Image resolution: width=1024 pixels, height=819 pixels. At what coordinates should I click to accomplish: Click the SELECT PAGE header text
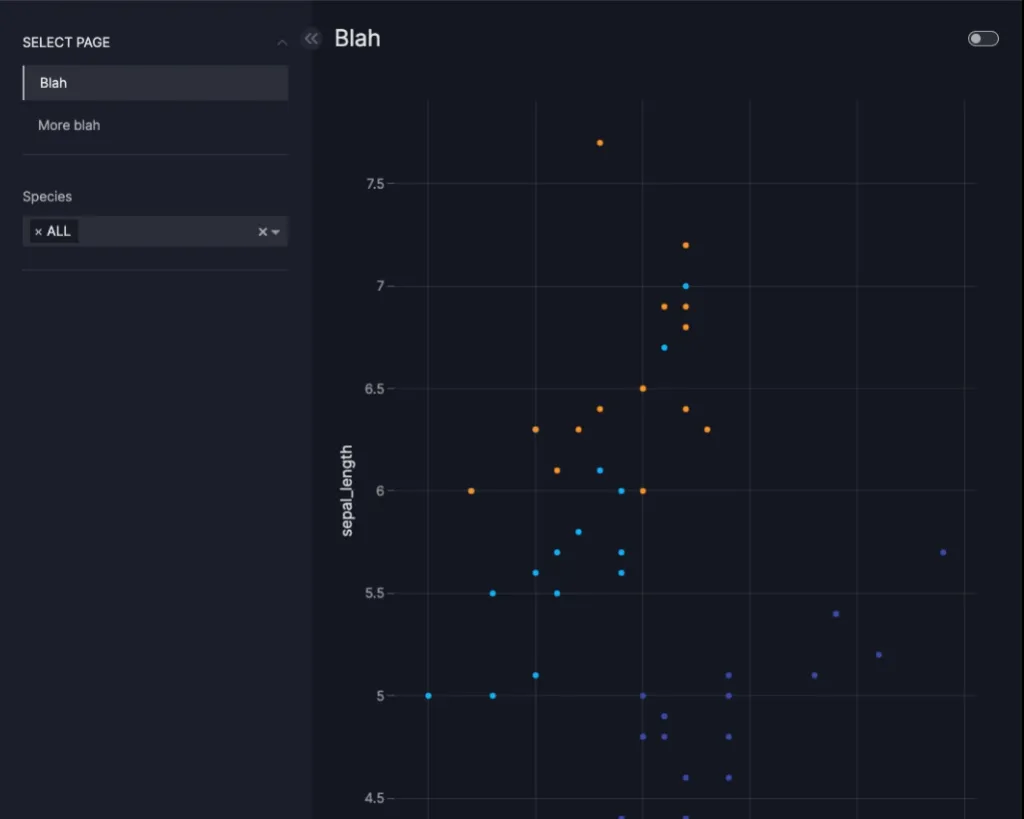click(x=66, y=42)
